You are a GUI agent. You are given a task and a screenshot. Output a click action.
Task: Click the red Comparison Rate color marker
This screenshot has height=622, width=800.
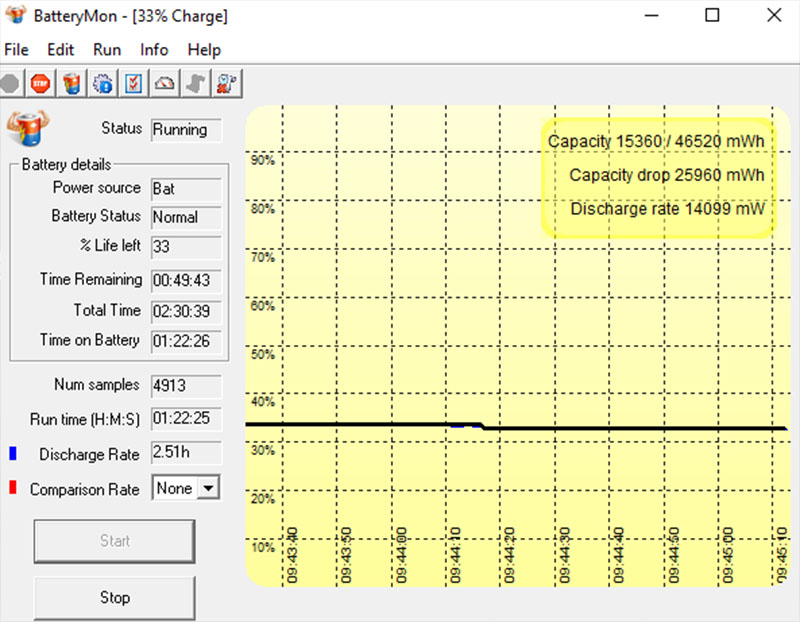[12, 489]
